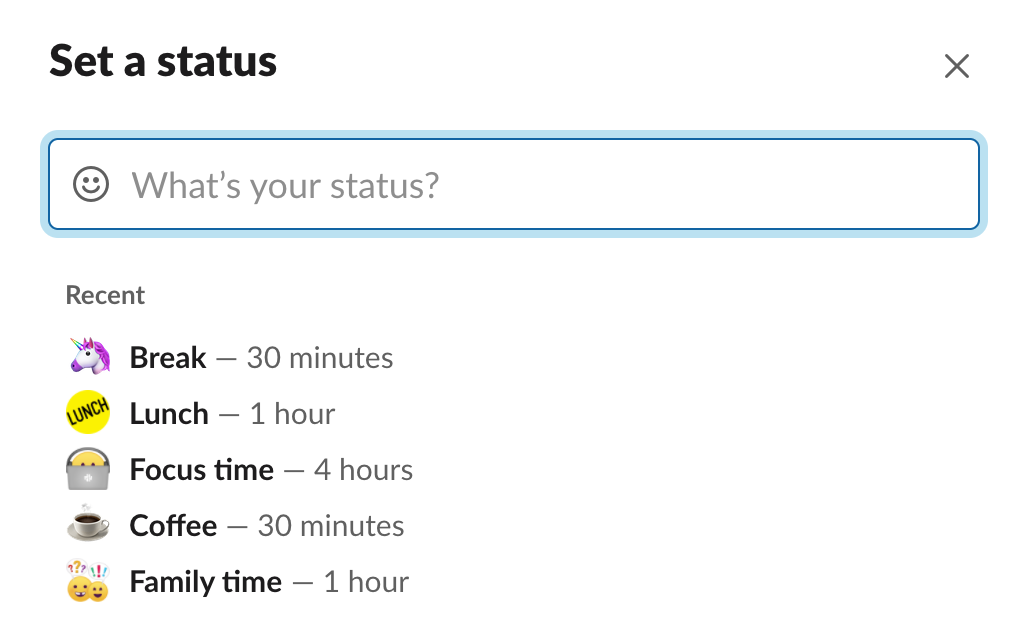
Task: Pick the Focus time status label
Action: [x=202, y=469]
